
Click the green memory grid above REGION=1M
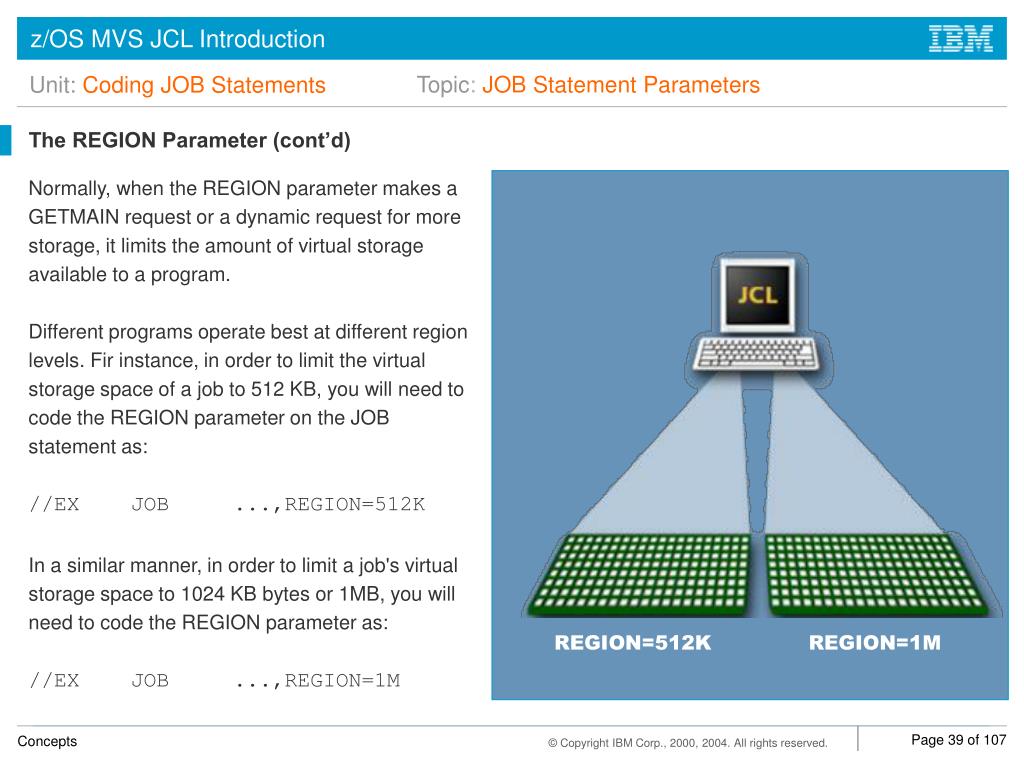click(x=876, y=575)
